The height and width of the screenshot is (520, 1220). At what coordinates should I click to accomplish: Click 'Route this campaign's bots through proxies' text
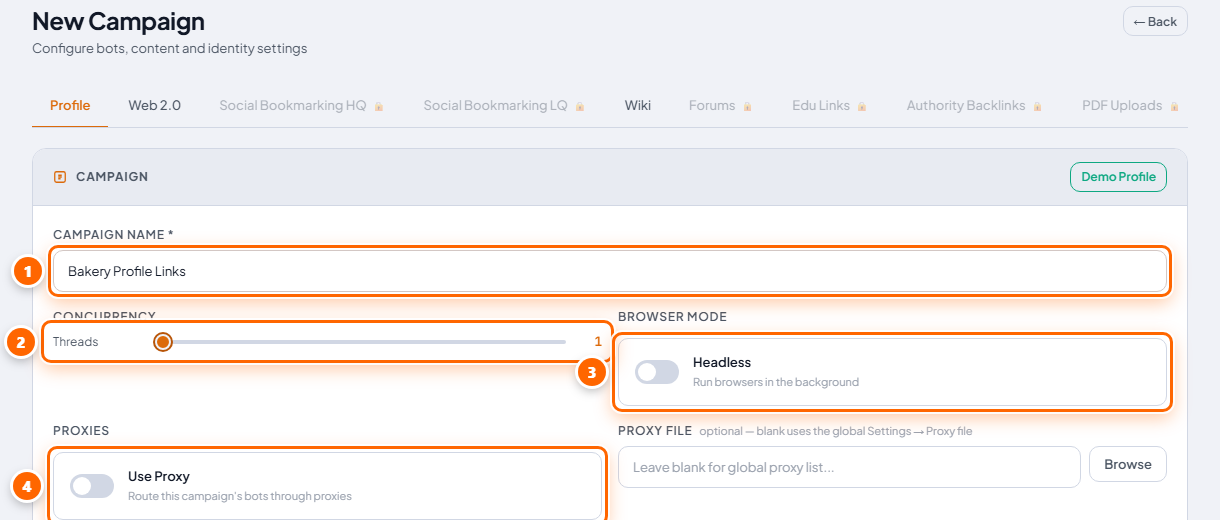[240, 496]
